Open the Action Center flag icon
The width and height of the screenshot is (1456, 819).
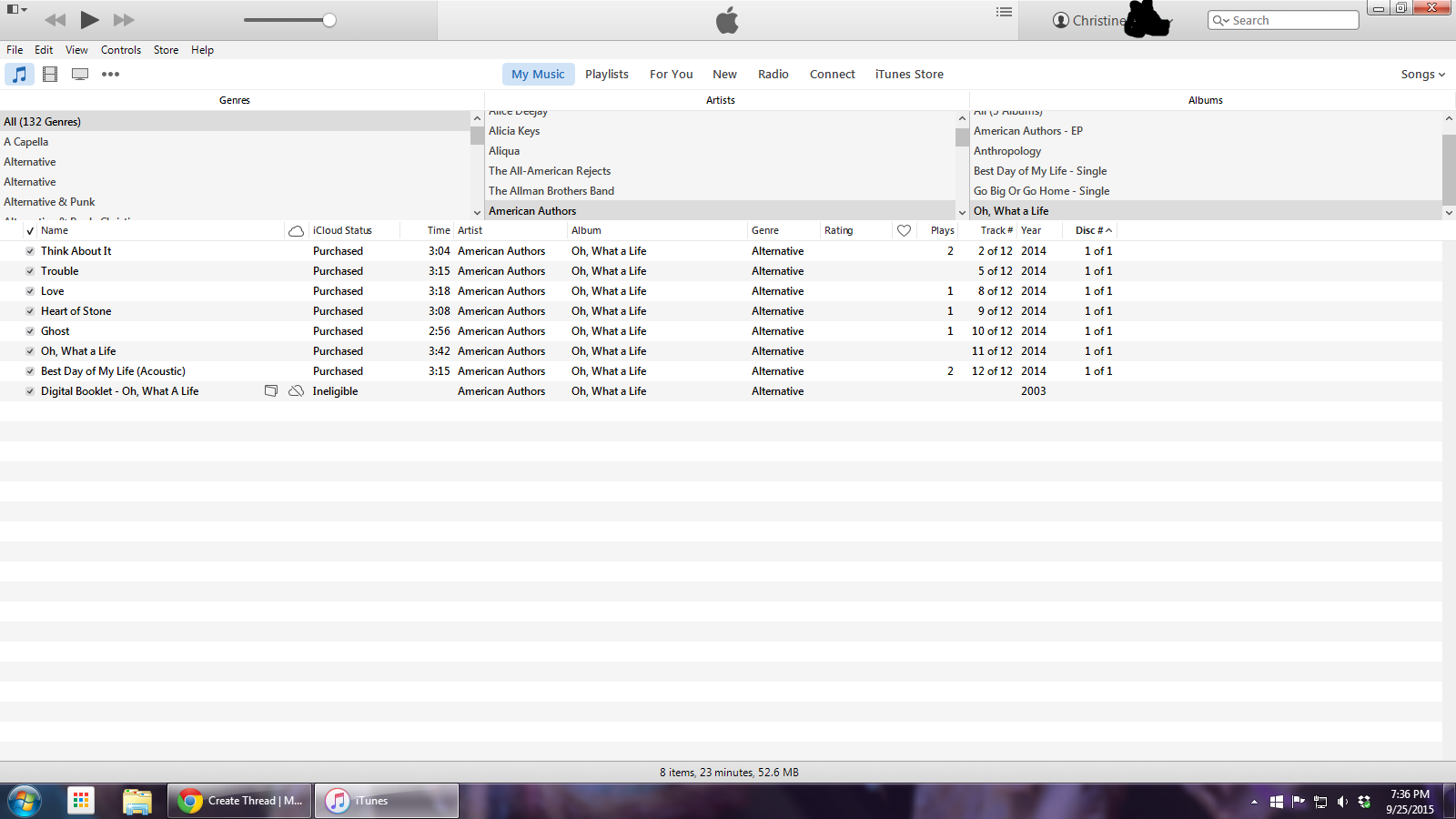tap(1298, 802)
